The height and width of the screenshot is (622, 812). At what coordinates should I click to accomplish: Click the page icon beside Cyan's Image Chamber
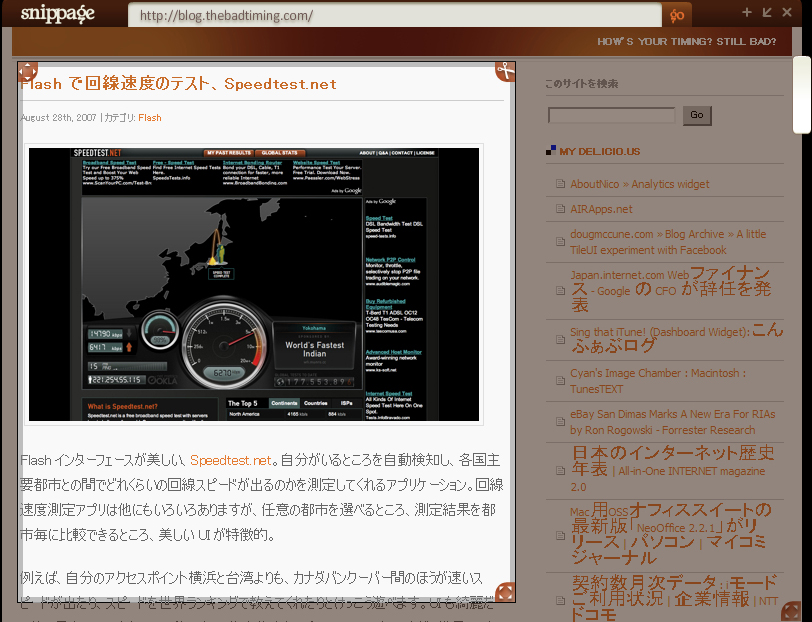click(560, 381)
